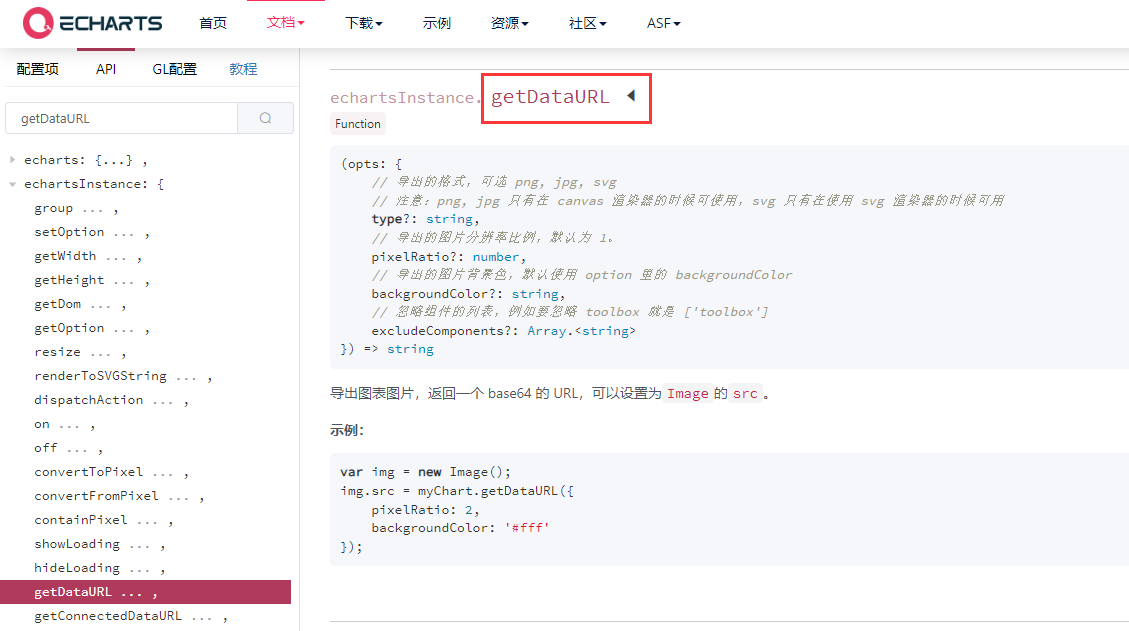Open the 社区 dropdown menu
1129x631 pixels.
click(588, 23)
